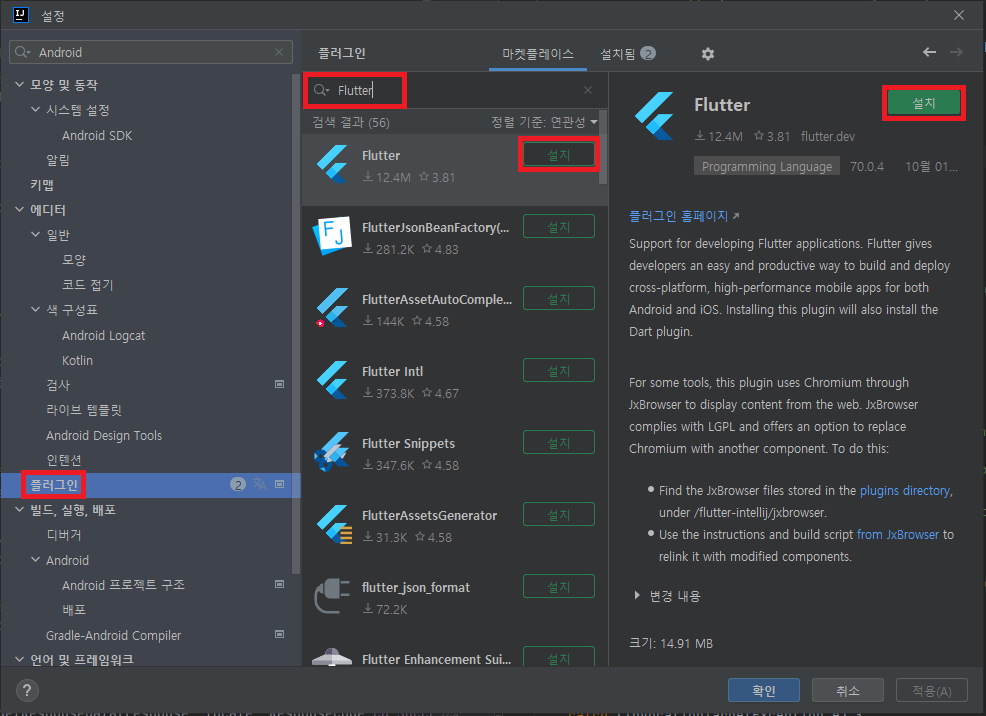Select Kotlin color scheme item
Image resolution: width=986 pixels, height=716 pixels.
77,360
